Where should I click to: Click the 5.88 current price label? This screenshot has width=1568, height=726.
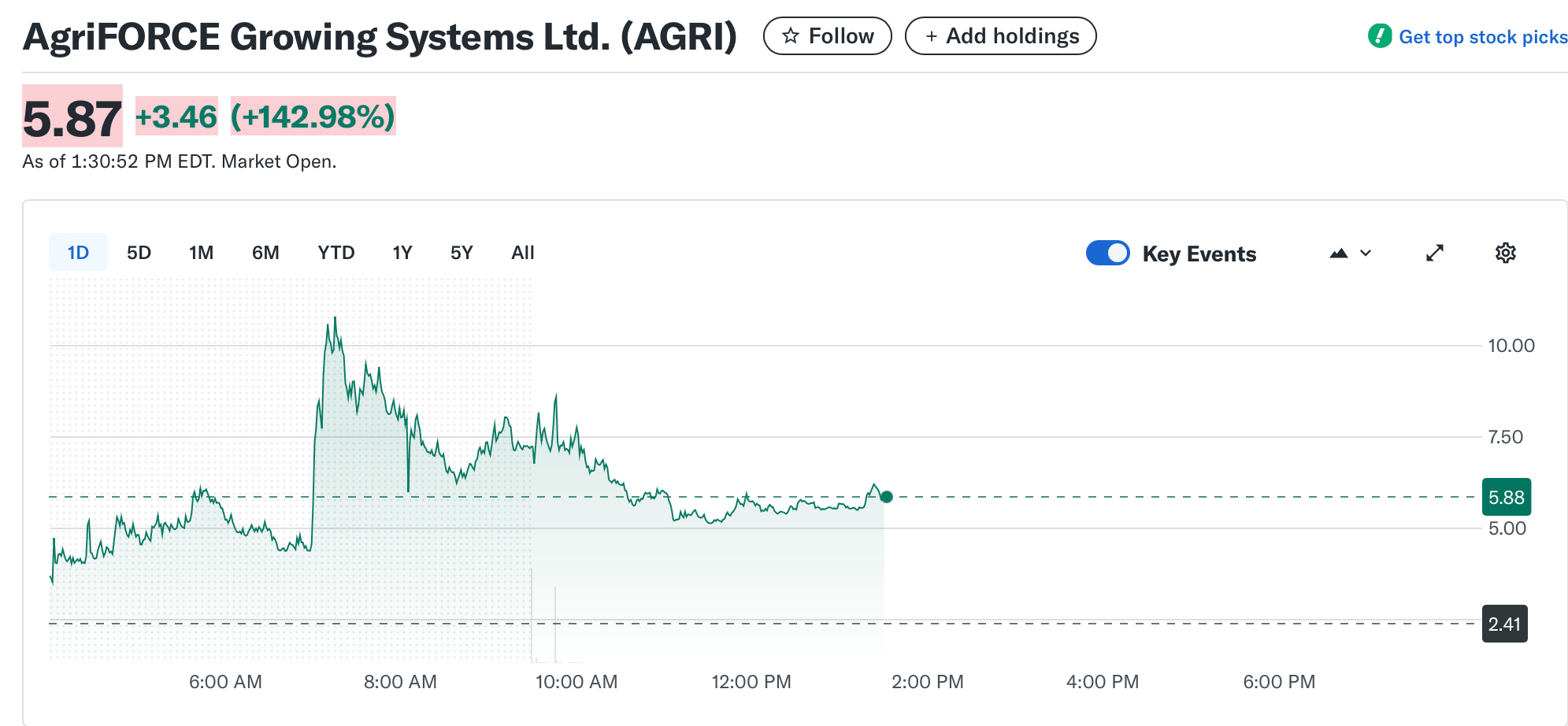(1506, 497)
